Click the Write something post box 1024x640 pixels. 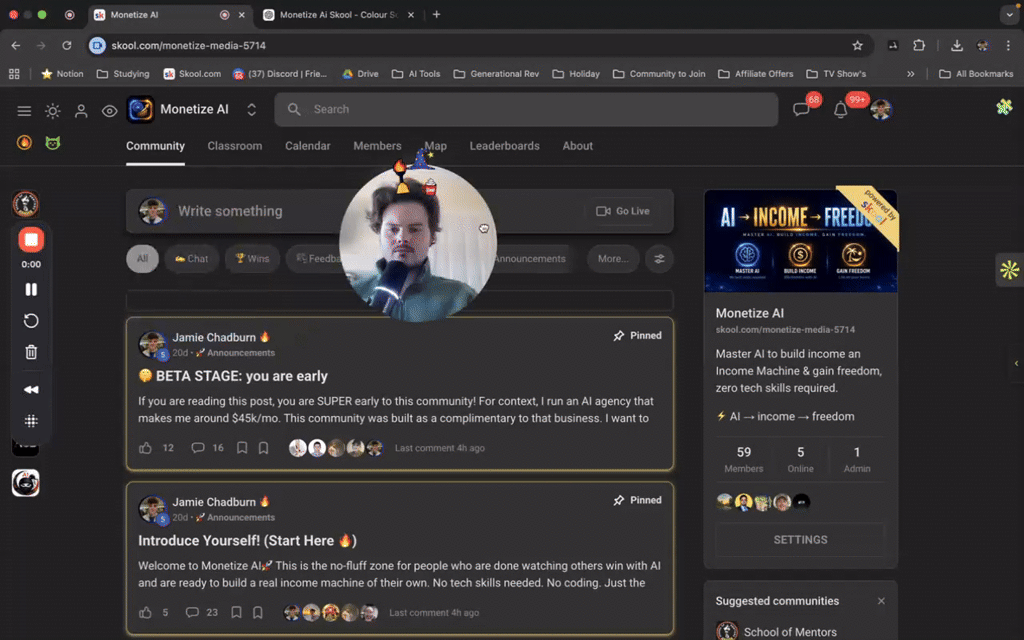400,211
